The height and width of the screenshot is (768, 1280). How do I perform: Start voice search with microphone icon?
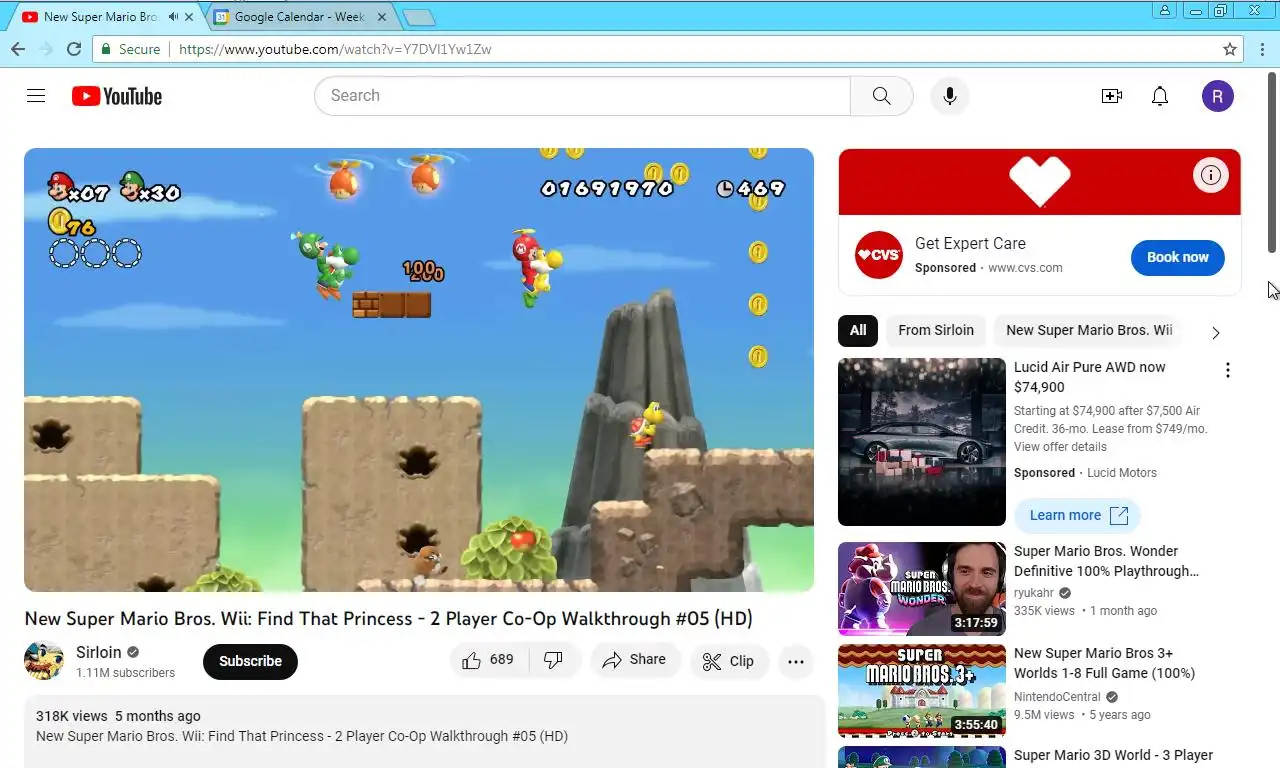point(950,96)
